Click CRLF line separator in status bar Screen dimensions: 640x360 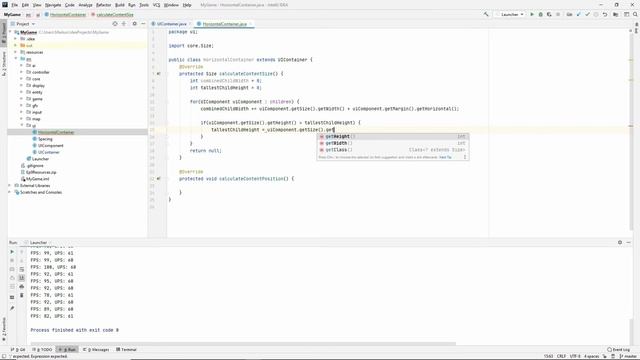(x=561, y=356)
